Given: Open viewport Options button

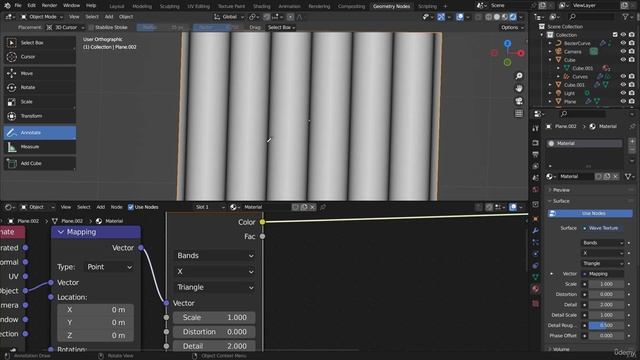Looking at the screenshot, I should pos(511,27).
